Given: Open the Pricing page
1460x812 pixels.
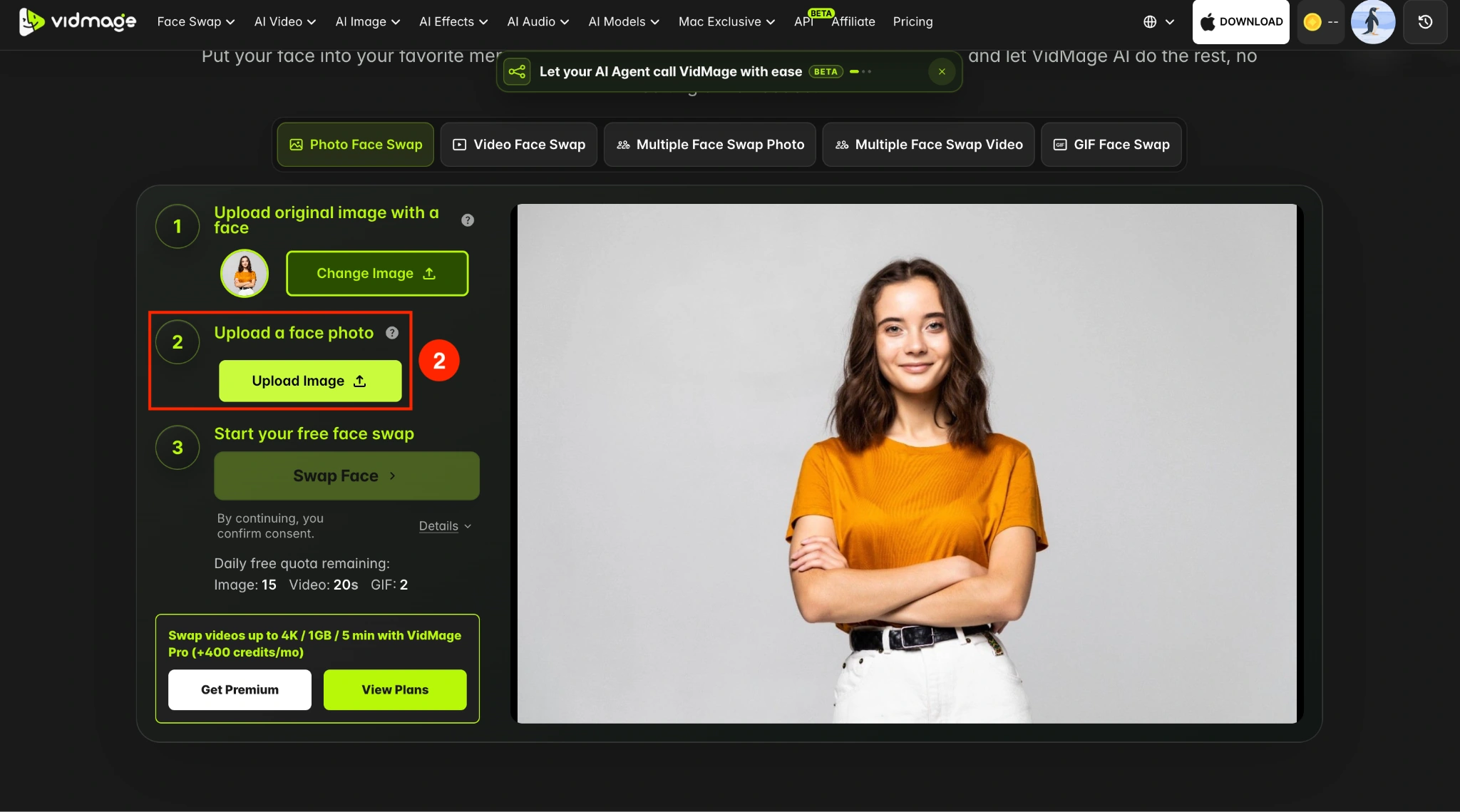Looking at the screenshot, I should [x=912, y=21].
